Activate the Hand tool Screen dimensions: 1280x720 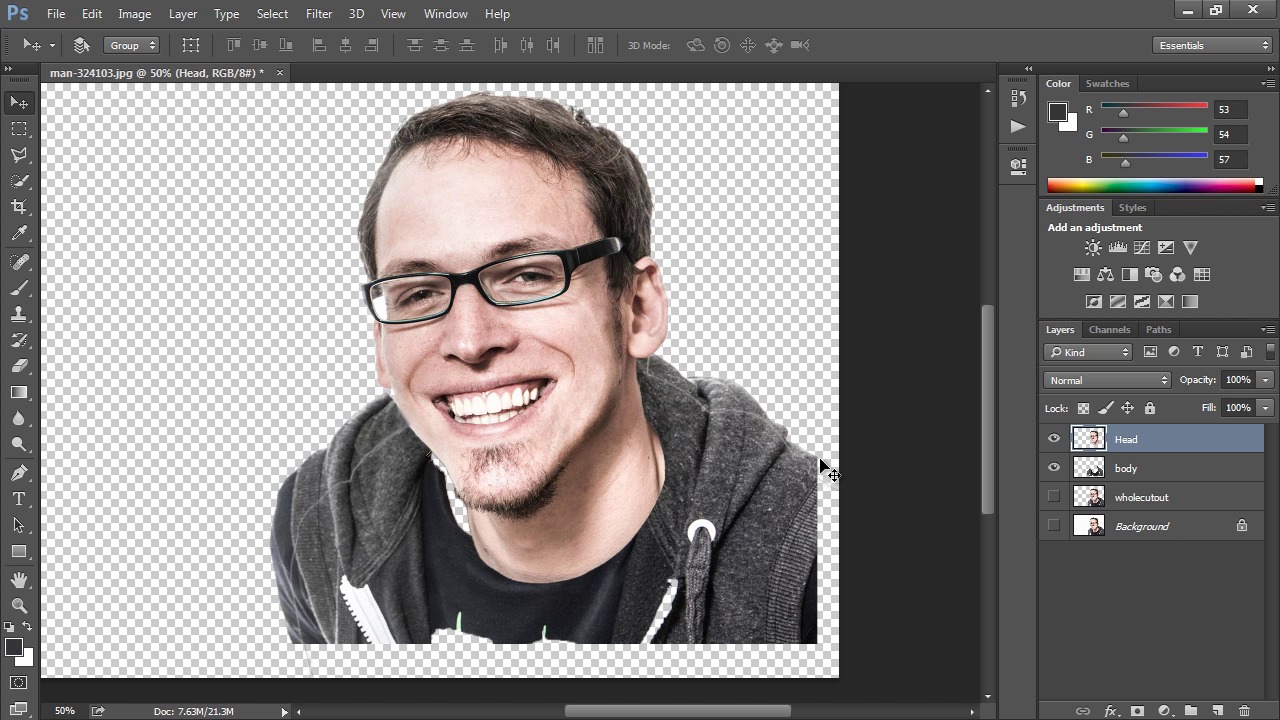tap(19, 580)
